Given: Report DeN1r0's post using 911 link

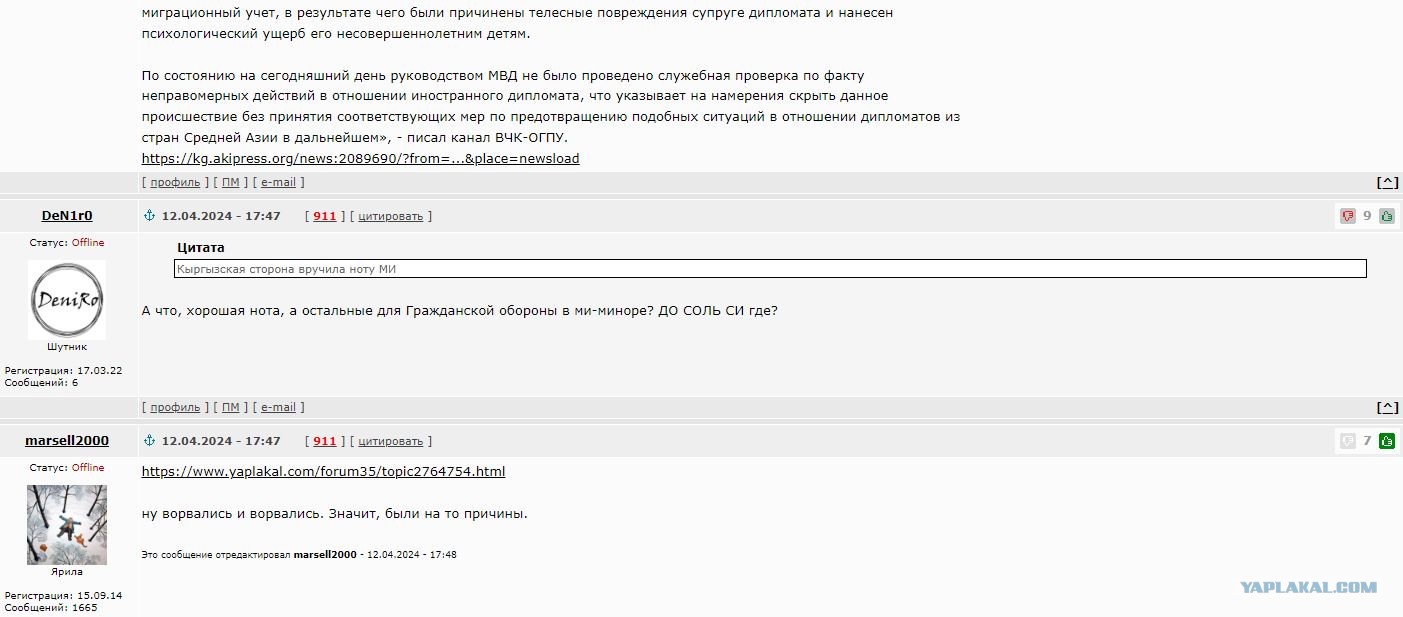Looking at the screenshot, I should click(325, 216).
